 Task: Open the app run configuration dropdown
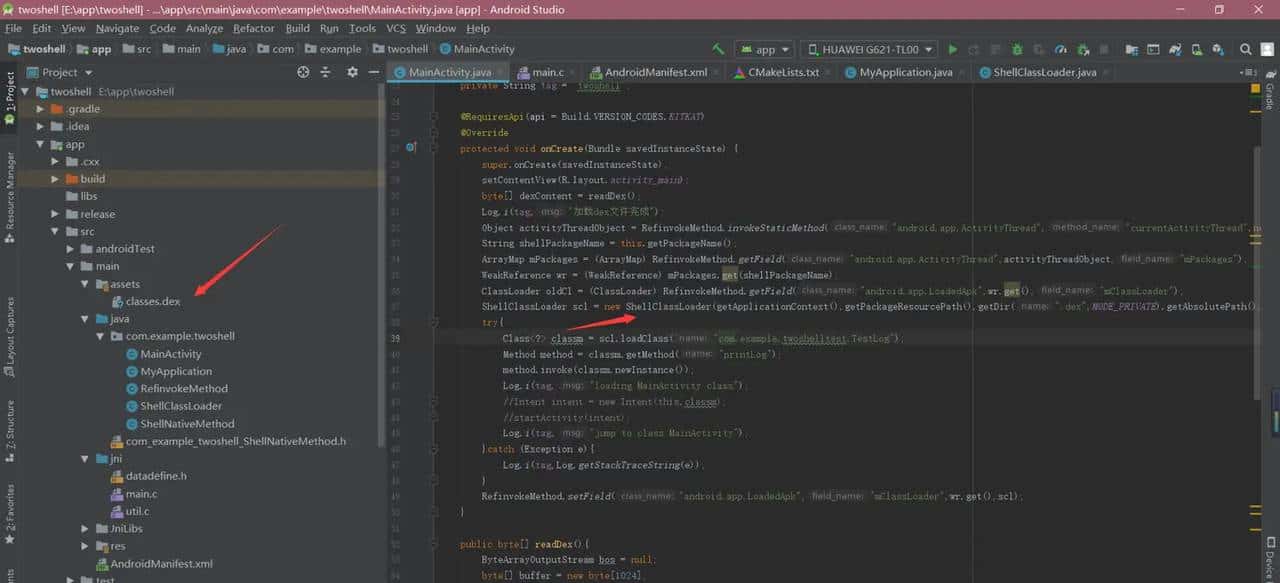point(764,49)
